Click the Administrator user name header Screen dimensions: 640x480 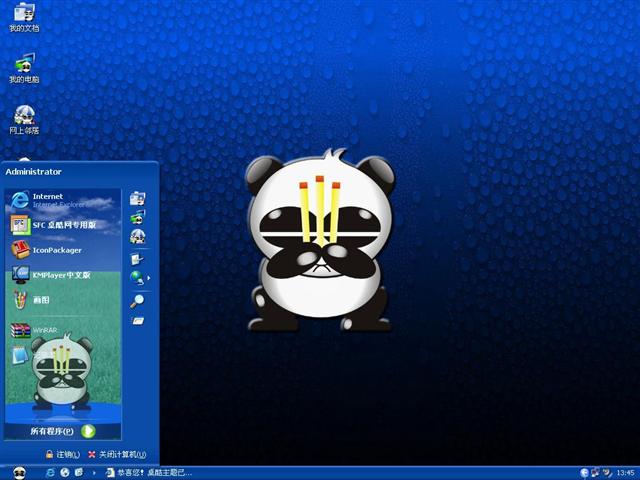(33, 172)
